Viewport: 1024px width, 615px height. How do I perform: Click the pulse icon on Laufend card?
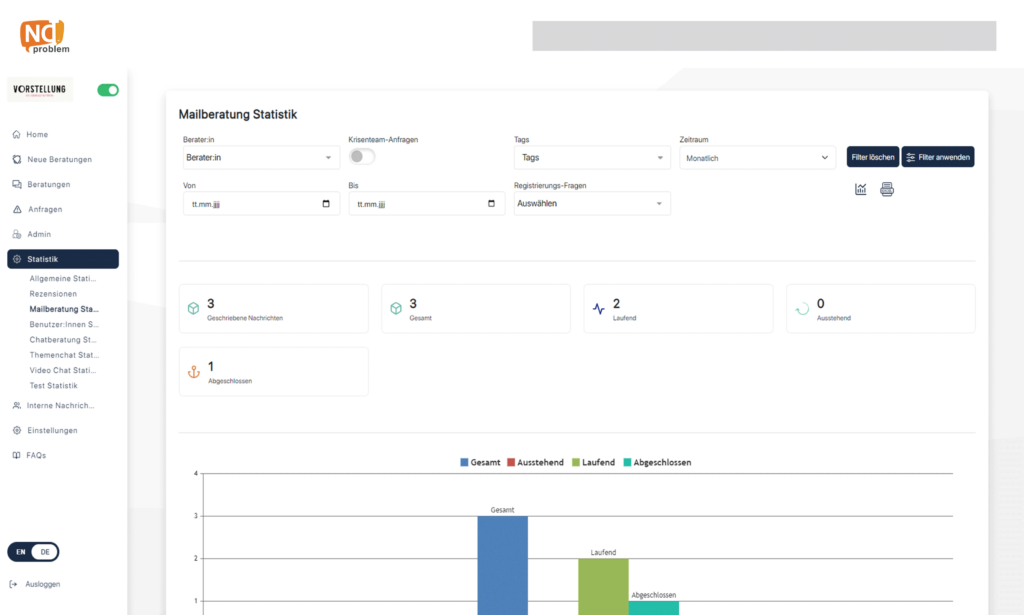point(599,309)
